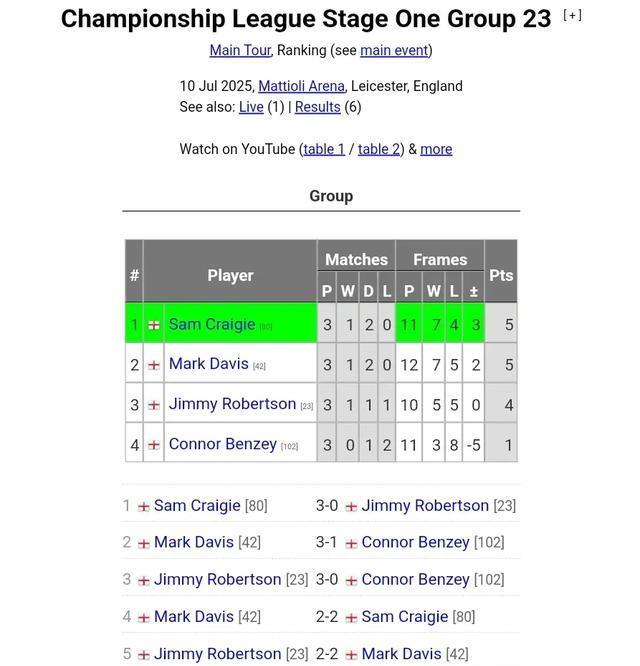Image resolution: width=640 pixels, height=666 pixels.
Task: Click flag icon before Sam Craigie in match 1
Action: point(144,507)
